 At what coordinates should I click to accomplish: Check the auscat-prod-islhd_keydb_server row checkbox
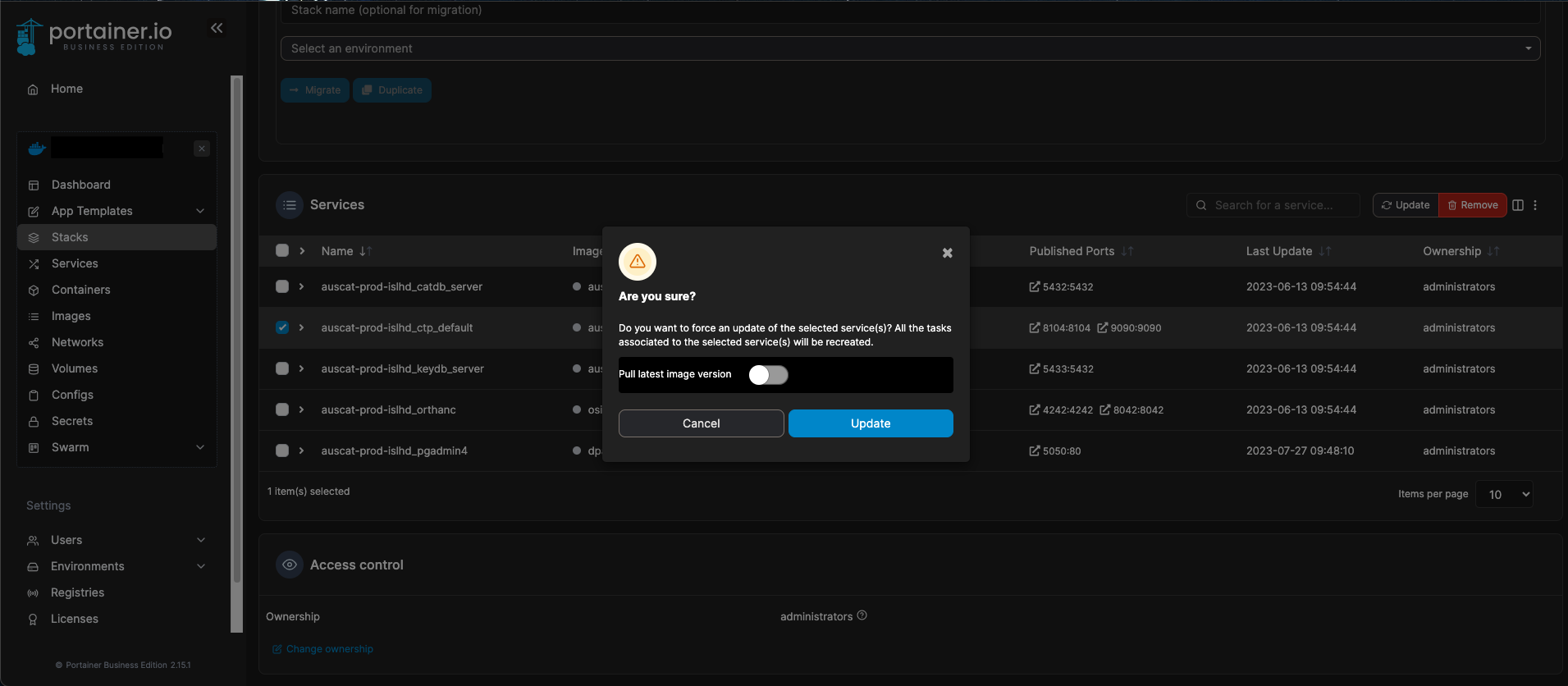click(x=282, y=368)
